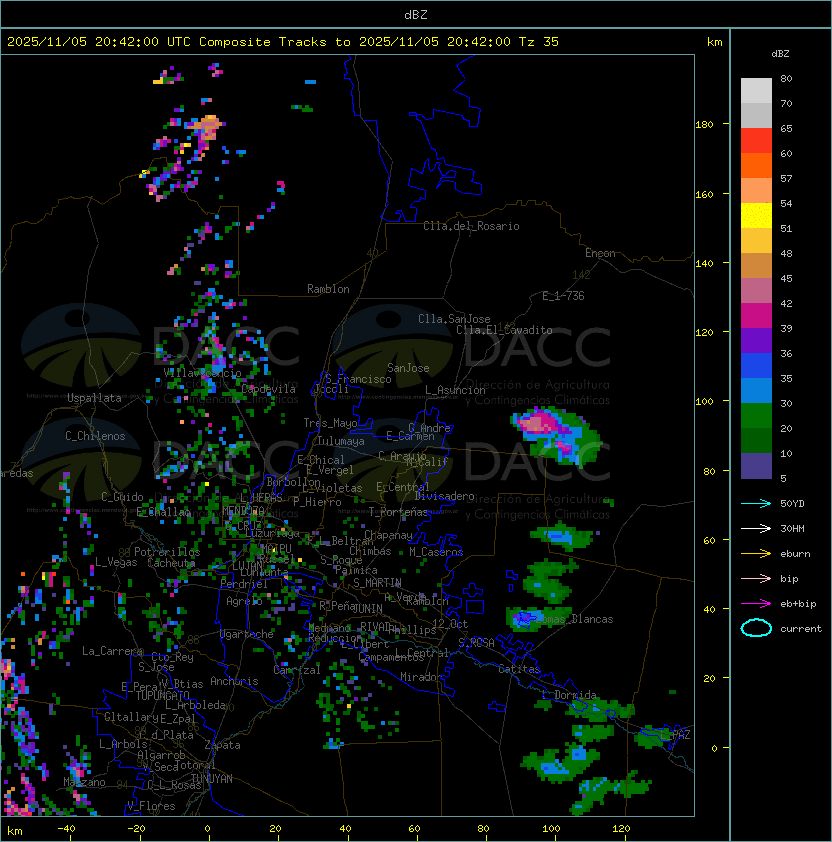This screenshot has width=832, height=842.
Task: Click the Clla.SanJose place label
Action: 454,319
